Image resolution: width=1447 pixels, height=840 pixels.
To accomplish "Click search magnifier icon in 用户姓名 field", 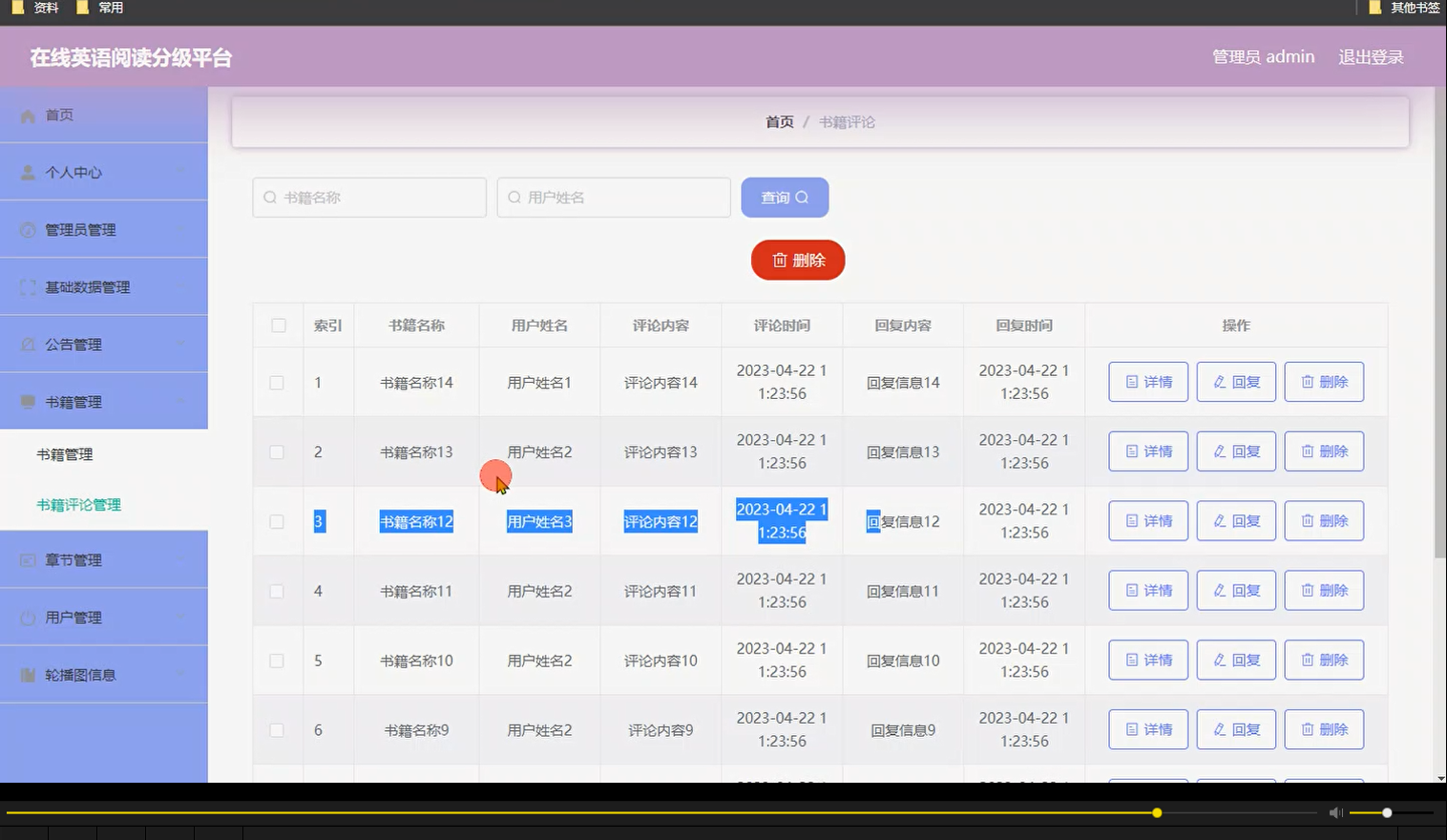I will click(x=514, y=198).
